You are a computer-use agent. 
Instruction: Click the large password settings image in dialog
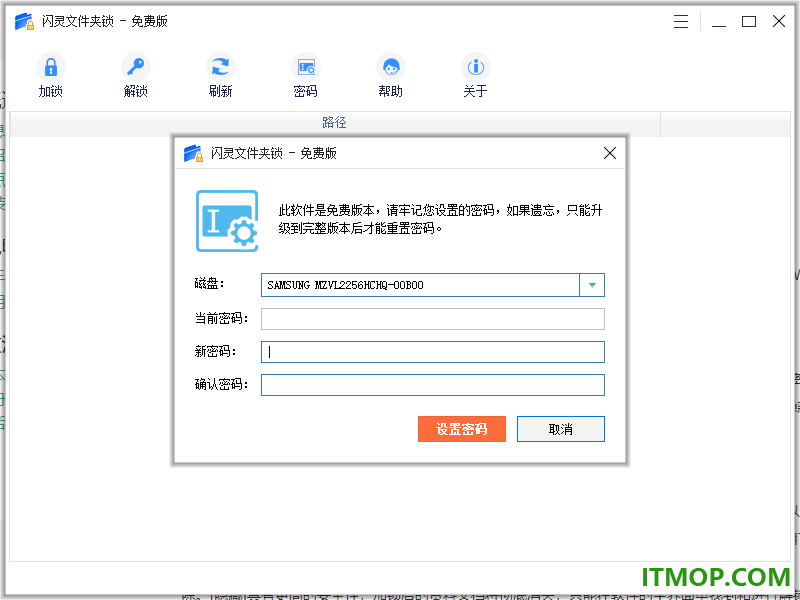[227, 221]
